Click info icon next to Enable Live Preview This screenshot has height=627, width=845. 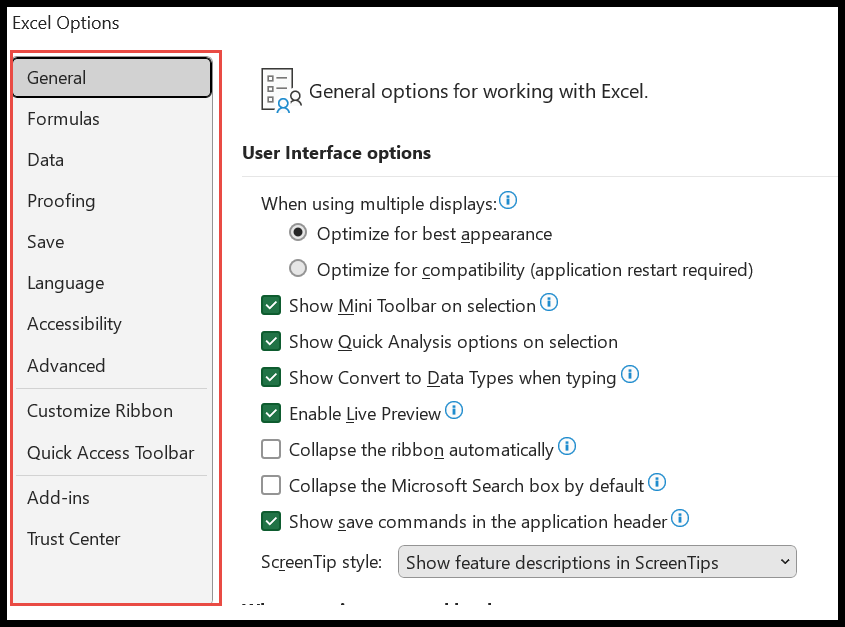coord(454,410)
